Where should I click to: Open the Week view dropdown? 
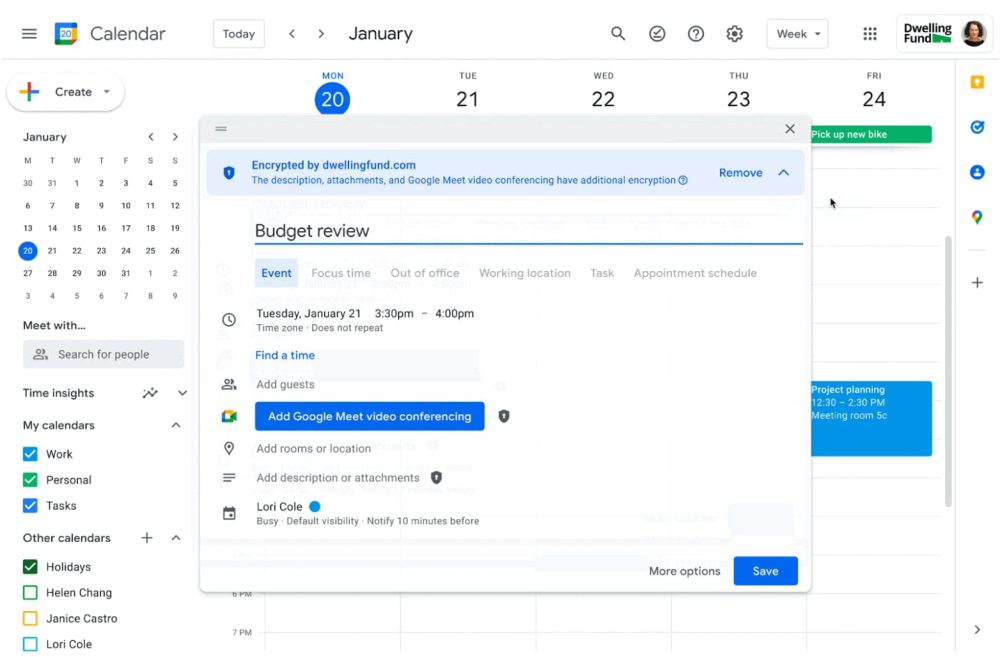click(x=797, y=34)
